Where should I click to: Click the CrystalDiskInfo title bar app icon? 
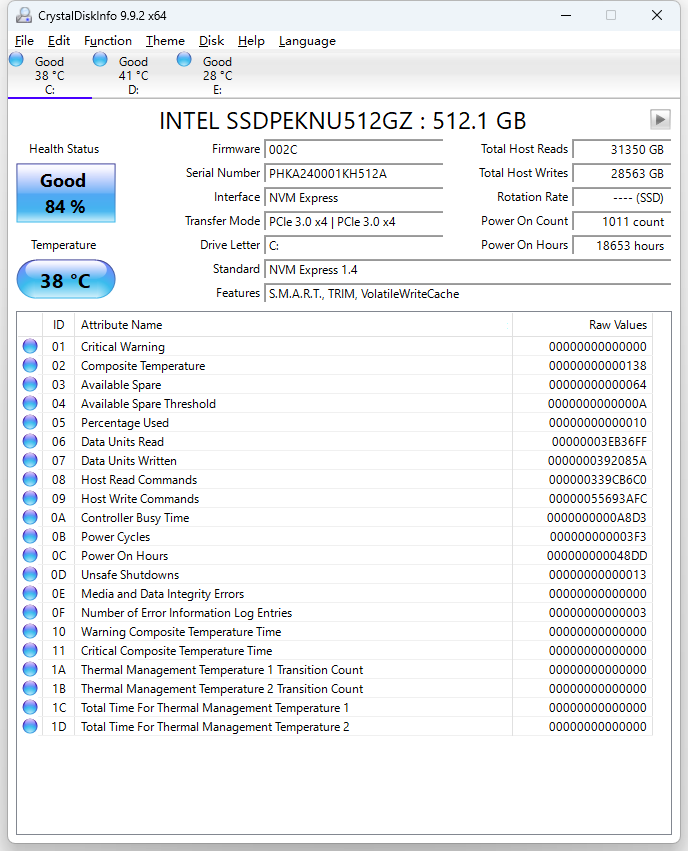(23, 16)
